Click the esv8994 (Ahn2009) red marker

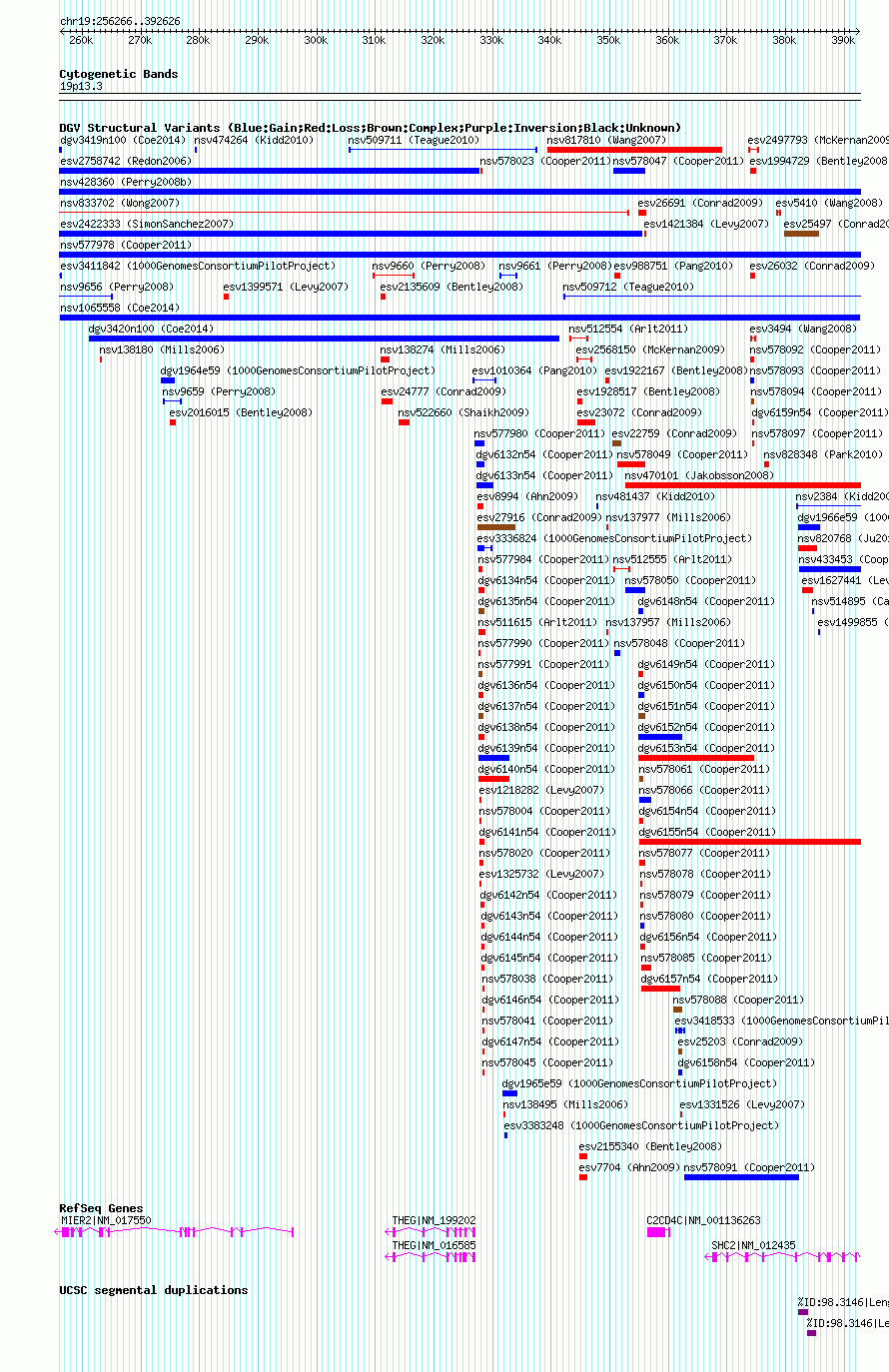click(x=480, y=506)
